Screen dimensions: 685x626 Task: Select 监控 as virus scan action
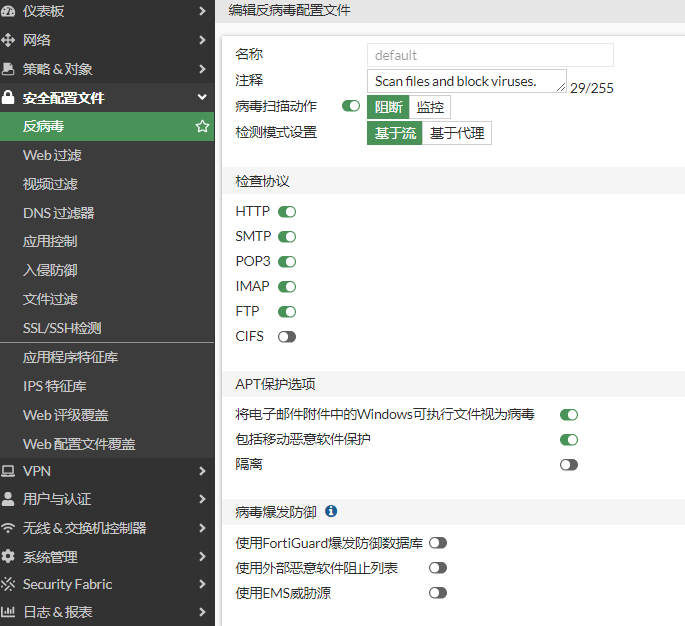click(x=430, y=107)
